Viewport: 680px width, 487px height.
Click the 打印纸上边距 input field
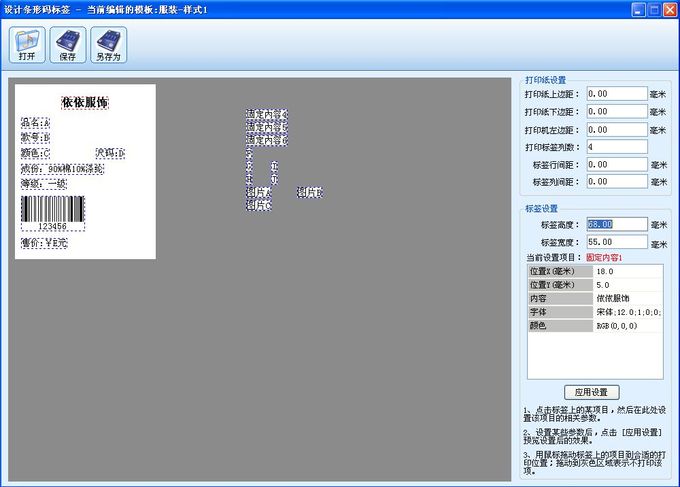[617, 94]
